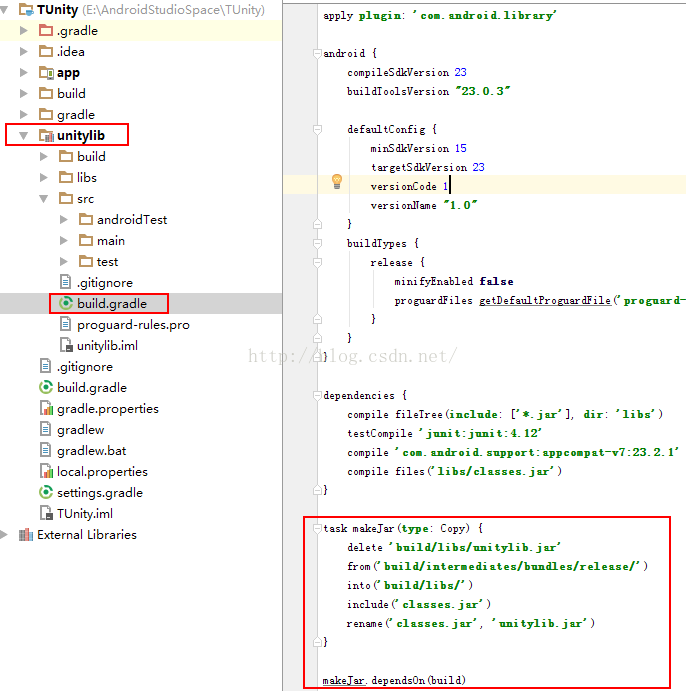Fold the release block in gutter
This screenshot has height=691, width=686.
[x=317, y=263]
